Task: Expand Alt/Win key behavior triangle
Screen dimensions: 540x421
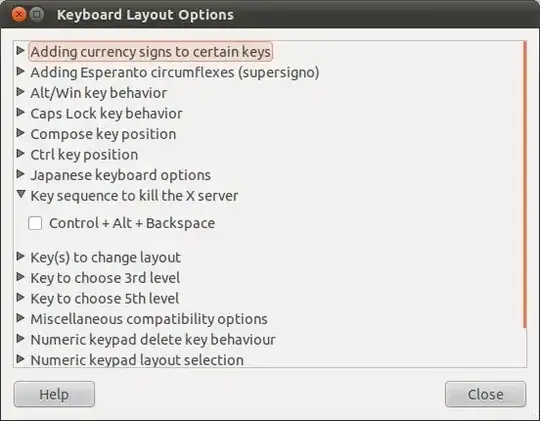Action: tap(21, 92)
